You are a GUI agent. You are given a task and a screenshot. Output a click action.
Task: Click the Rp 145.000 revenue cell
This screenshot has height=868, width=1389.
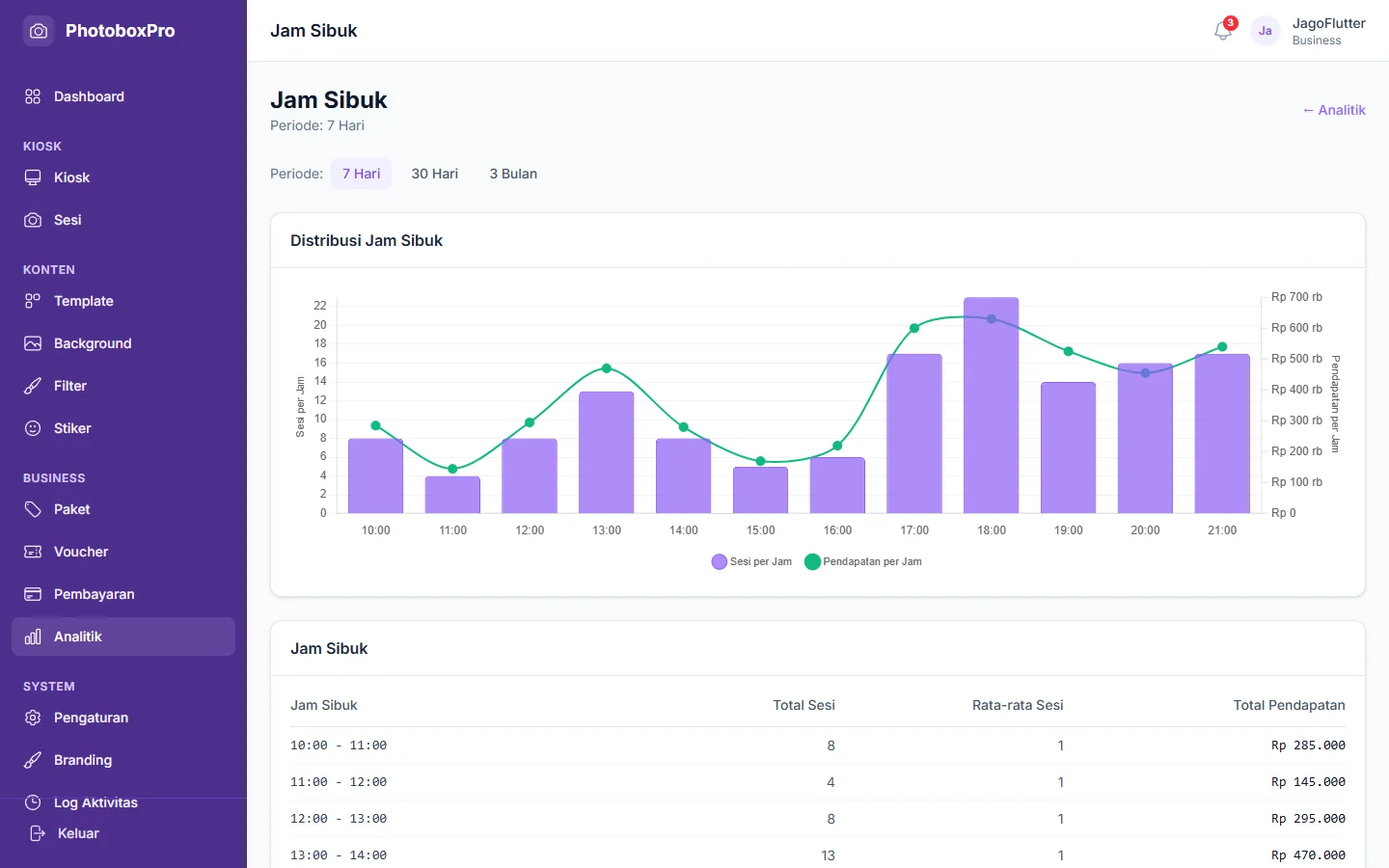coord(1308,782)
